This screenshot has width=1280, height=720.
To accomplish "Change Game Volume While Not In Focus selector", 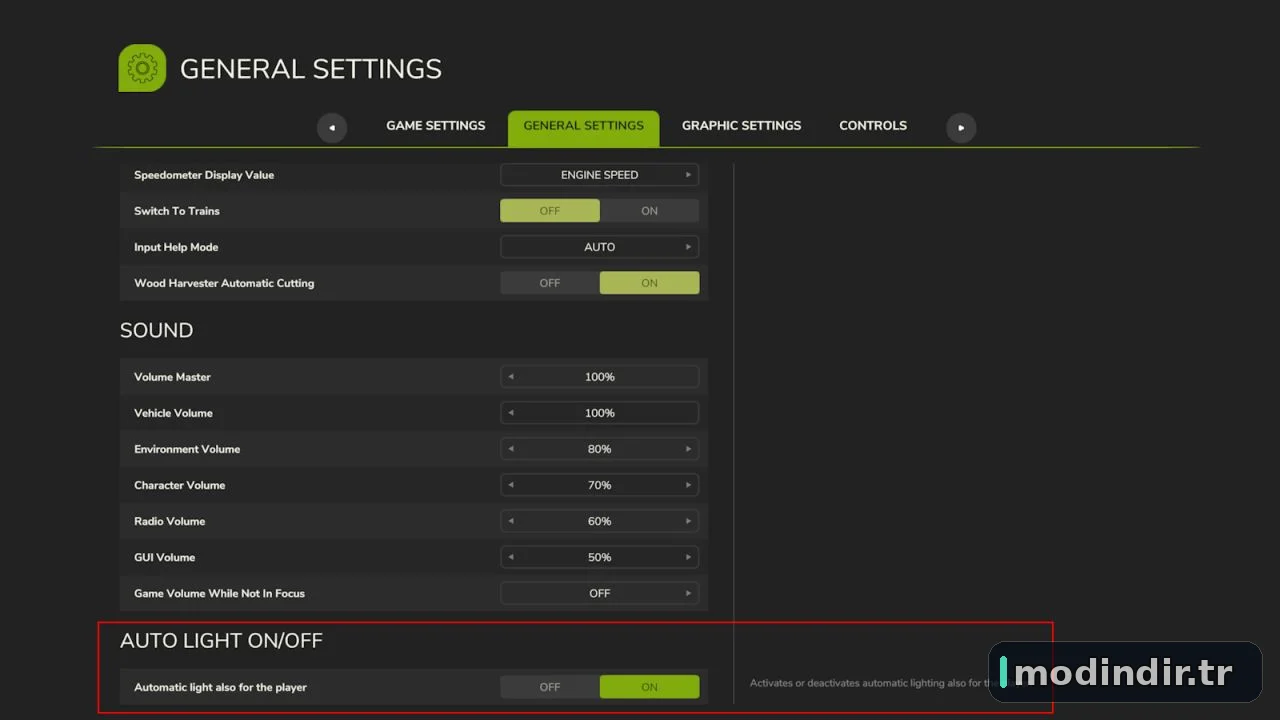I will tap(600, 593).
